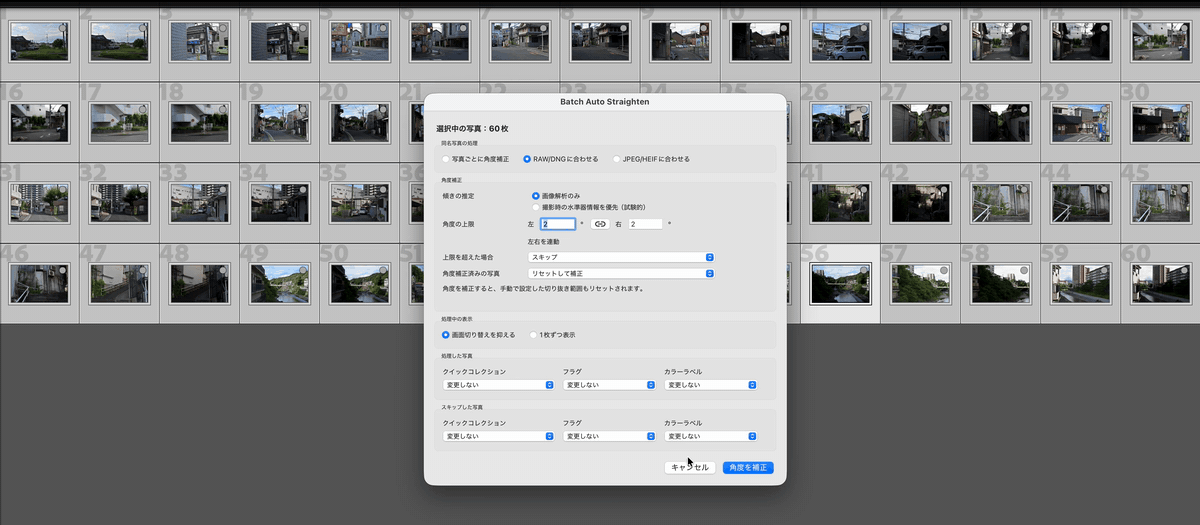Open processed photos カラーラベル dropdown
The height and width of the screenshot is (525, 1200).
click(x=710, y=384)
